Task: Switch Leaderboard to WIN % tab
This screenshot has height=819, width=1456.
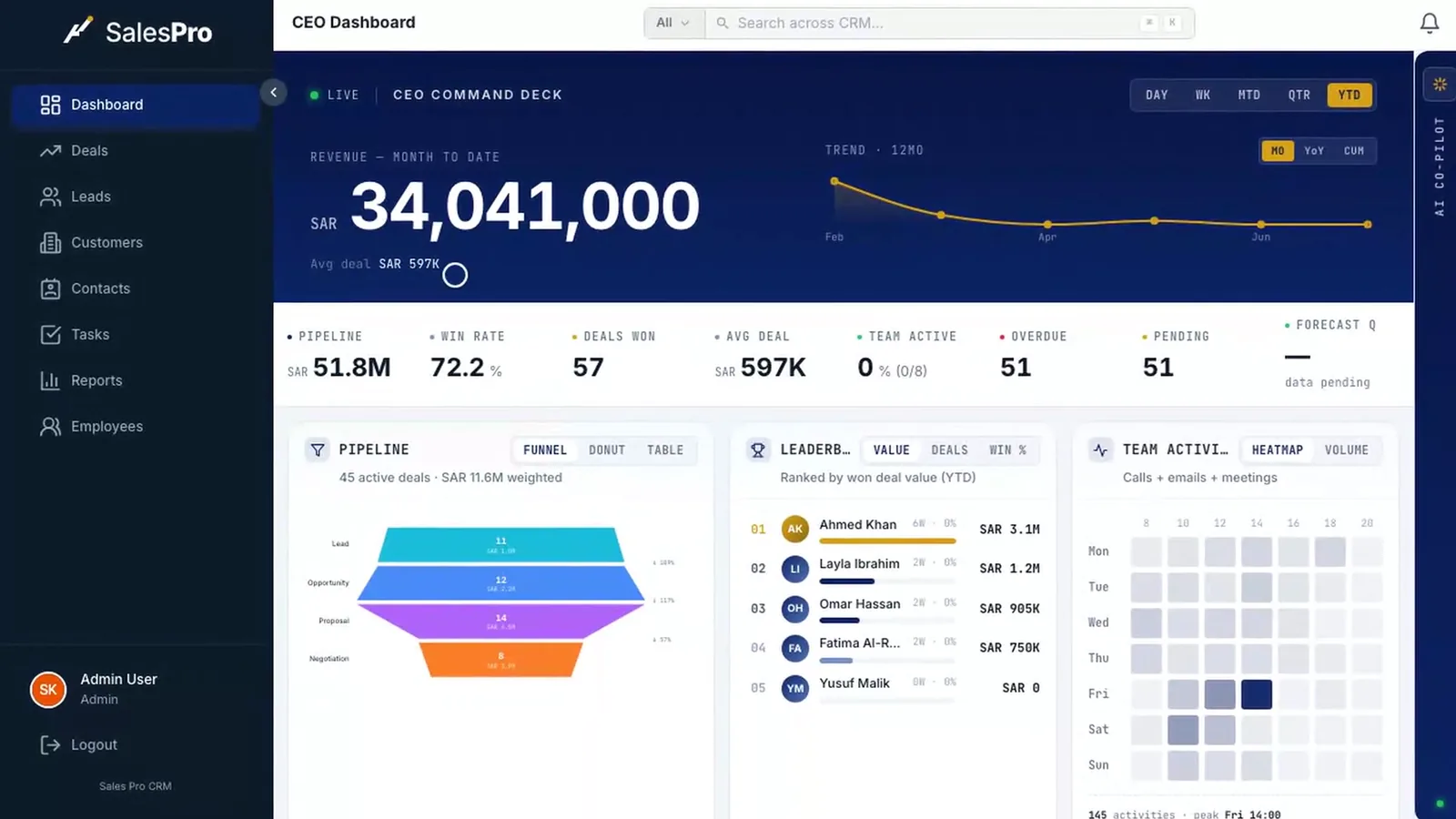Action: pos(1008,450)
